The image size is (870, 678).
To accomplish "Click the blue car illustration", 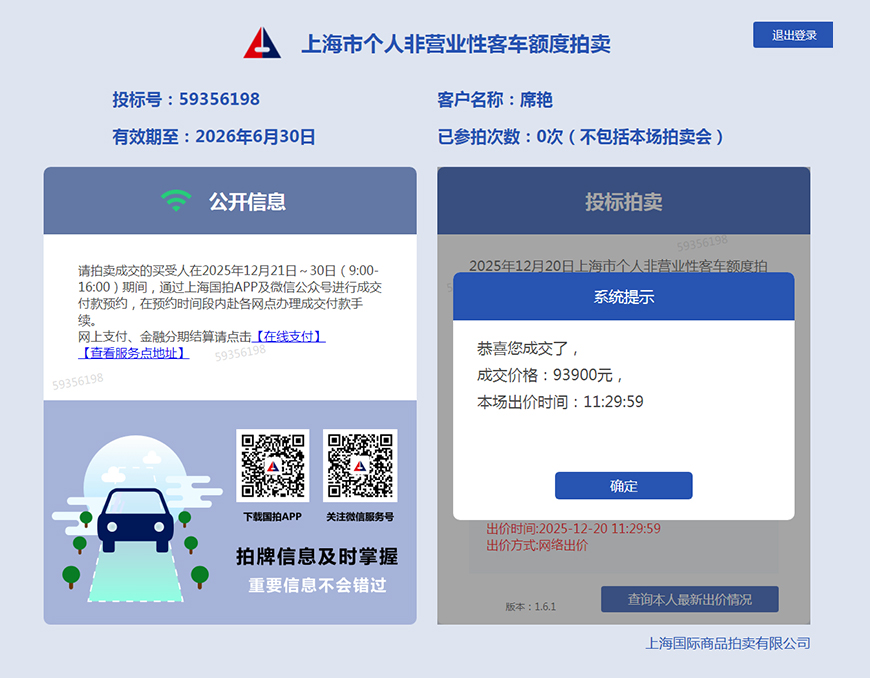I will coord(135,520).
